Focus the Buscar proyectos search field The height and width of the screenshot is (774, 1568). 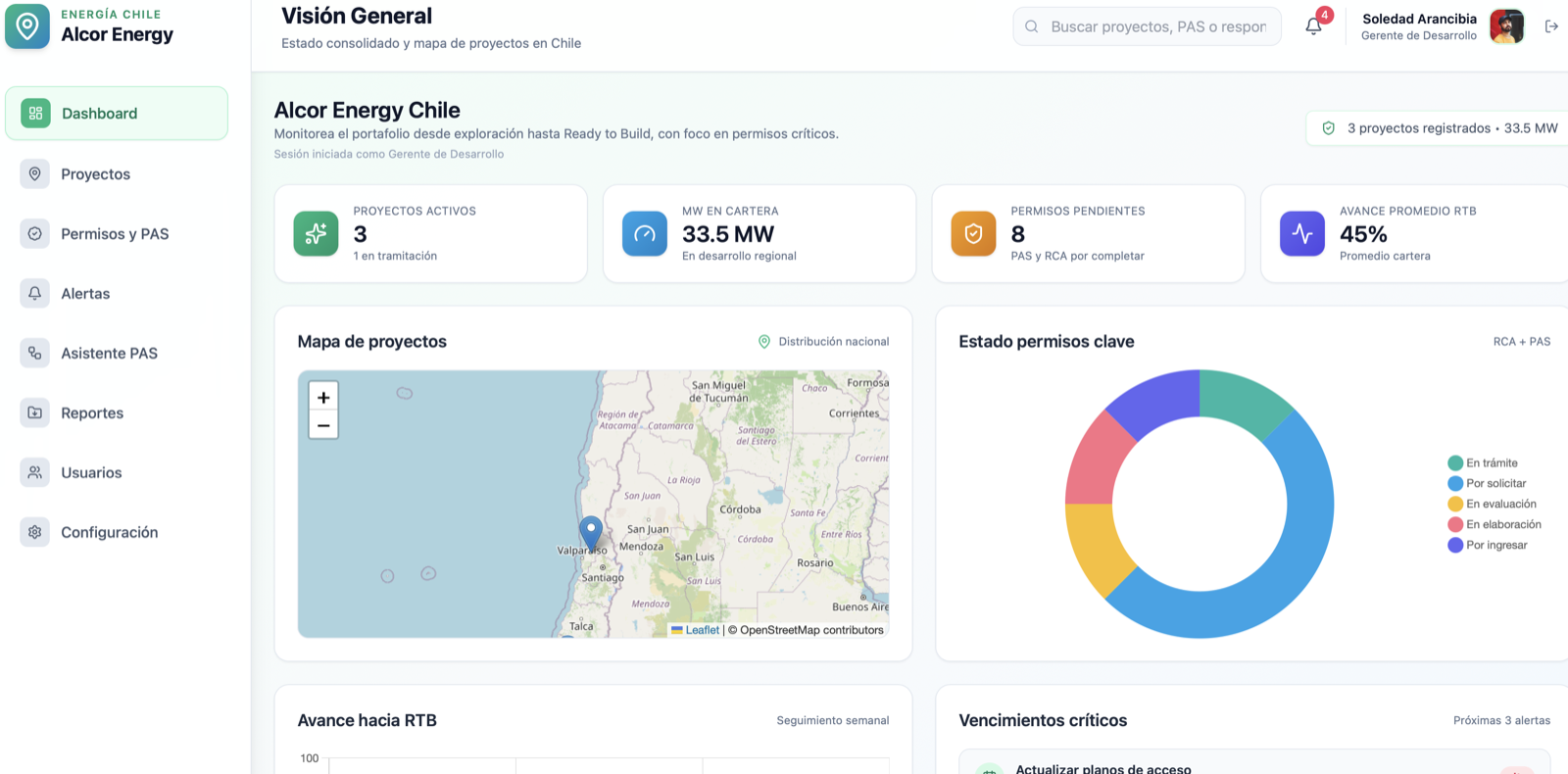pos(1147,26)
